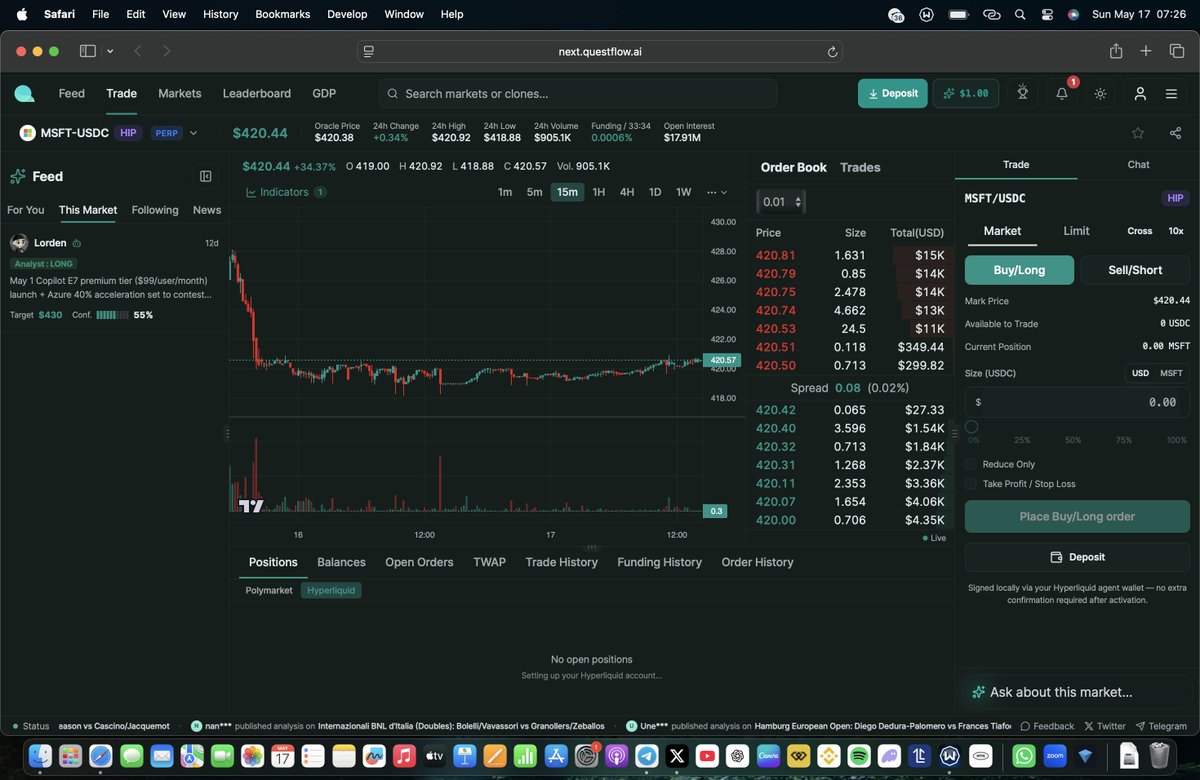This screenshot has height=780, width=1200.
Task: Select Sell/Short side
Action: tap(1135, 270)
